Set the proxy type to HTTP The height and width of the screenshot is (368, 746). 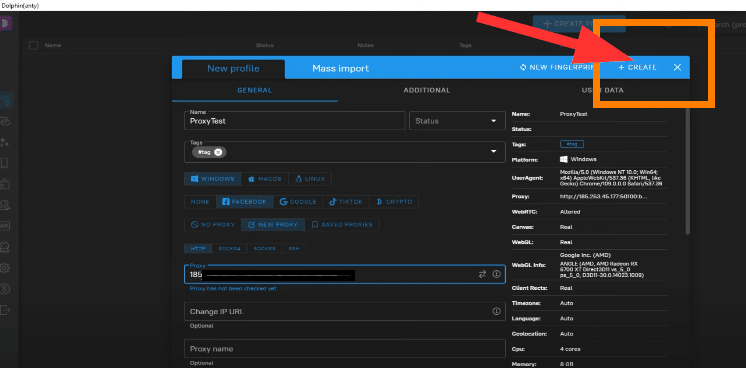point(198,249)
